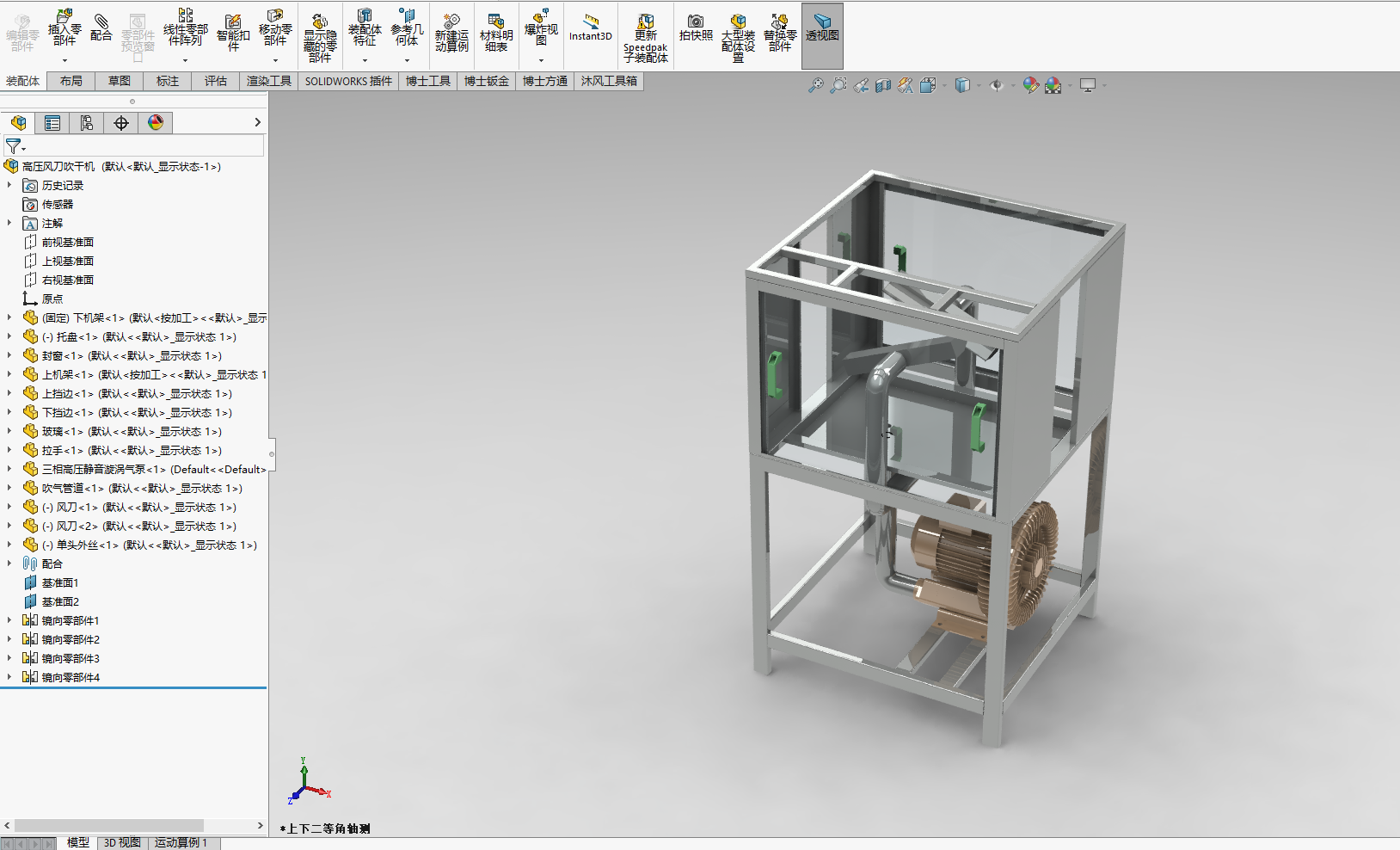Viewport: 1400px width, 850px height.
Task: Click the Dynamic Annotation Views icon
Action: pos(905,85)
